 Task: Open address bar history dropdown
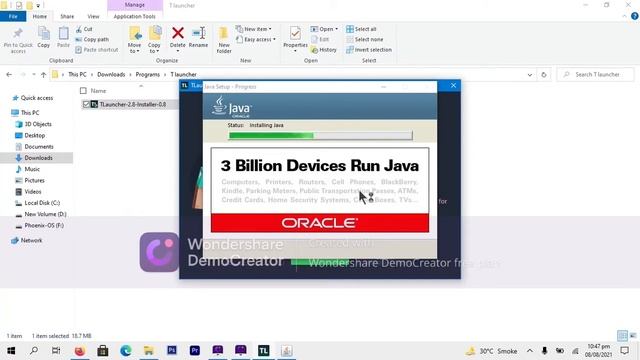[x=530, y=75]
